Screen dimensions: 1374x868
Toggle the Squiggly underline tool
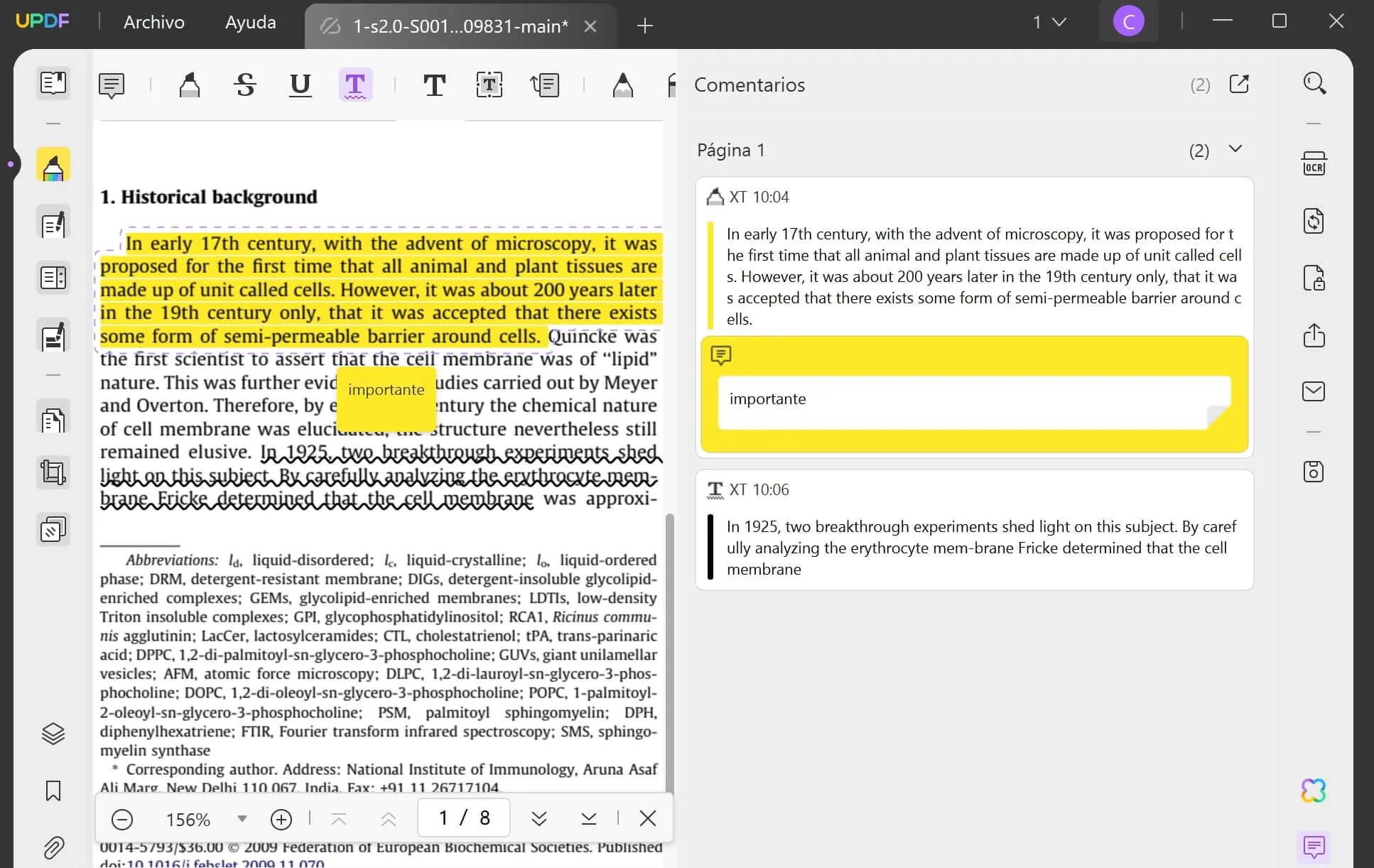355,85
